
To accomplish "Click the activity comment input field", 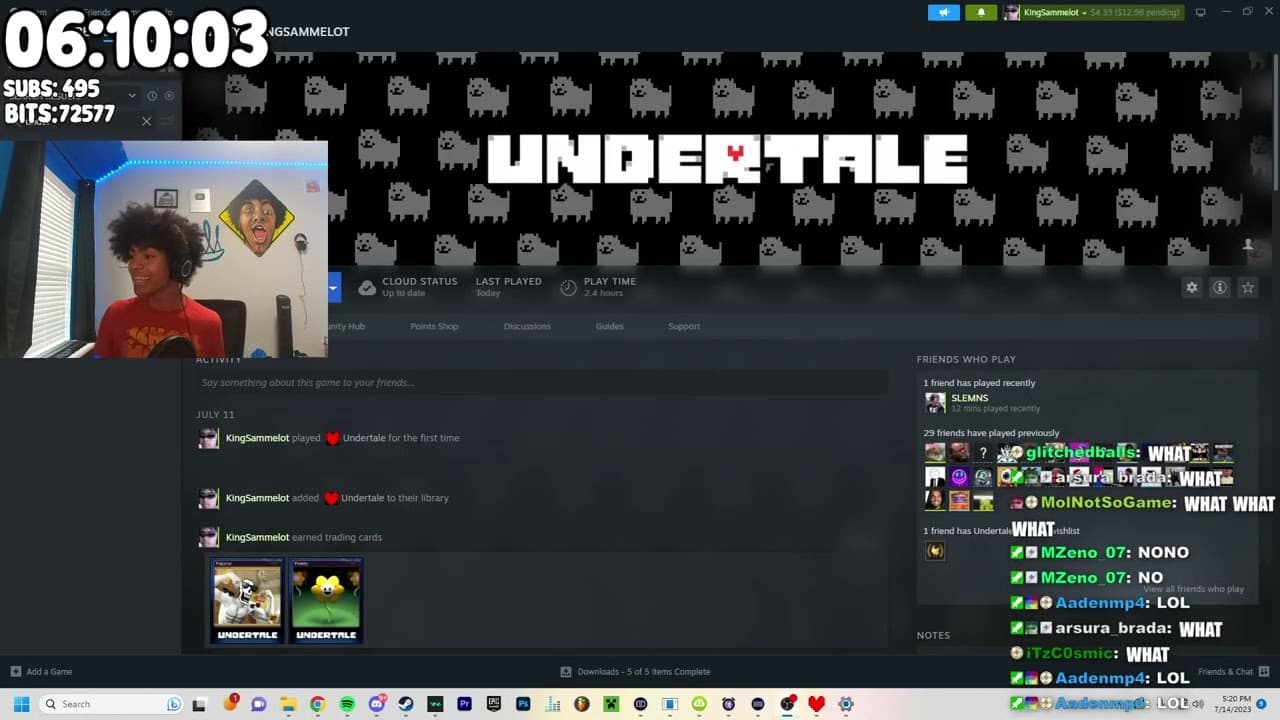I will point(542,382).
